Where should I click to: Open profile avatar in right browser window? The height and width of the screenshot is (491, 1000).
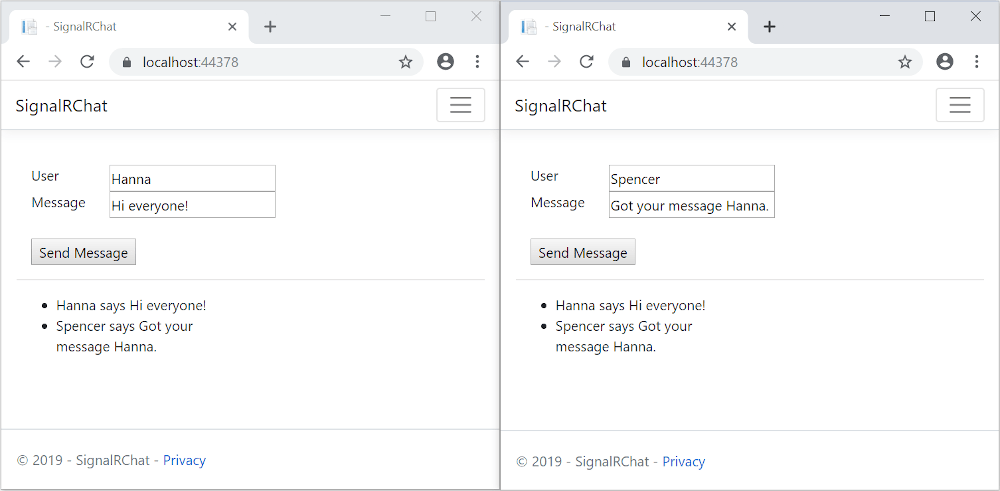pyautogui.click(x=945, y=62)
